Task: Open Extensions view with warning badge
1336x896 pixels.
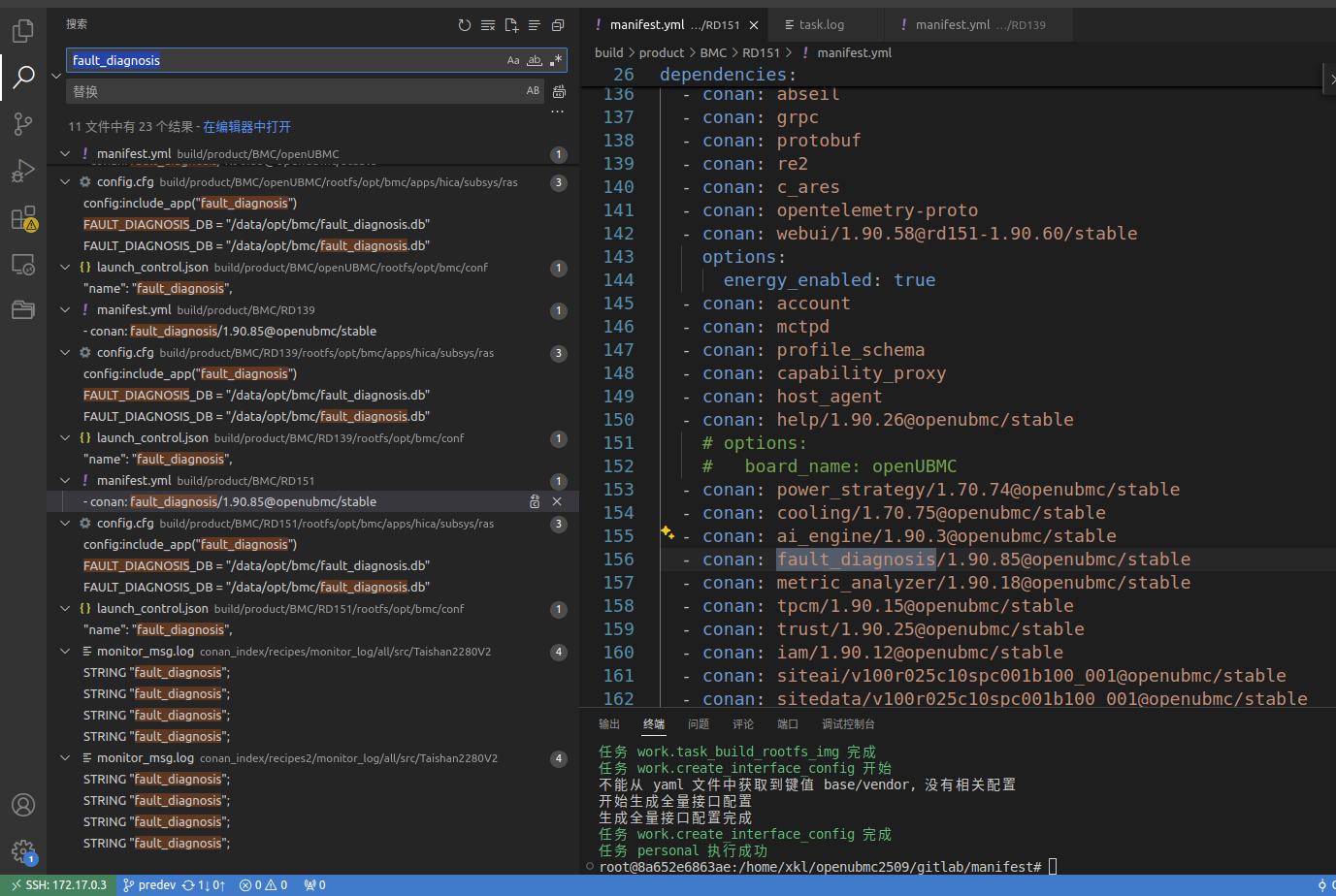Action: 23,217
